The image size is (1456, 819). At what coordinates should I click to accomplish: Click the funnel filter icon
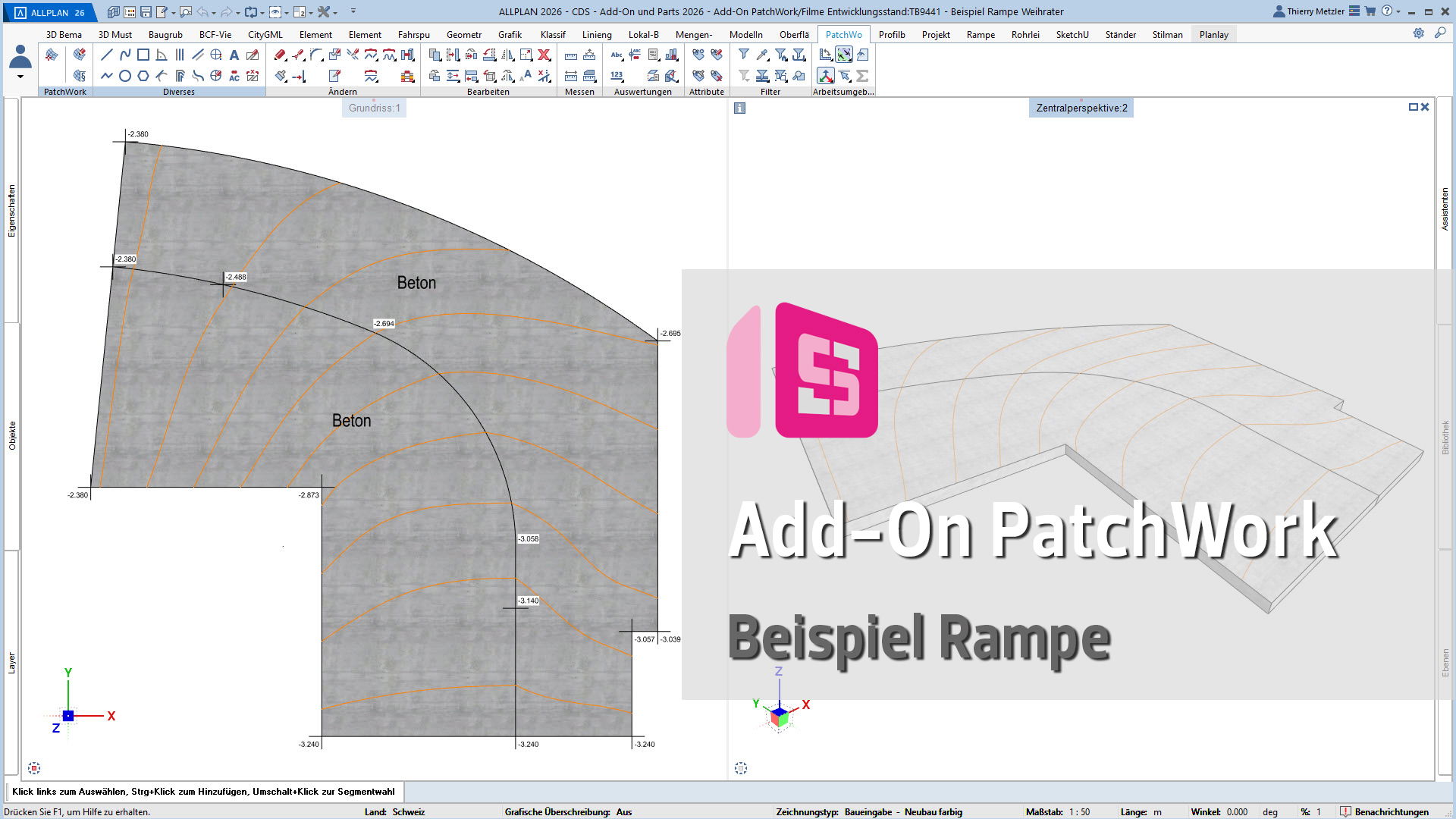[744, 55]
